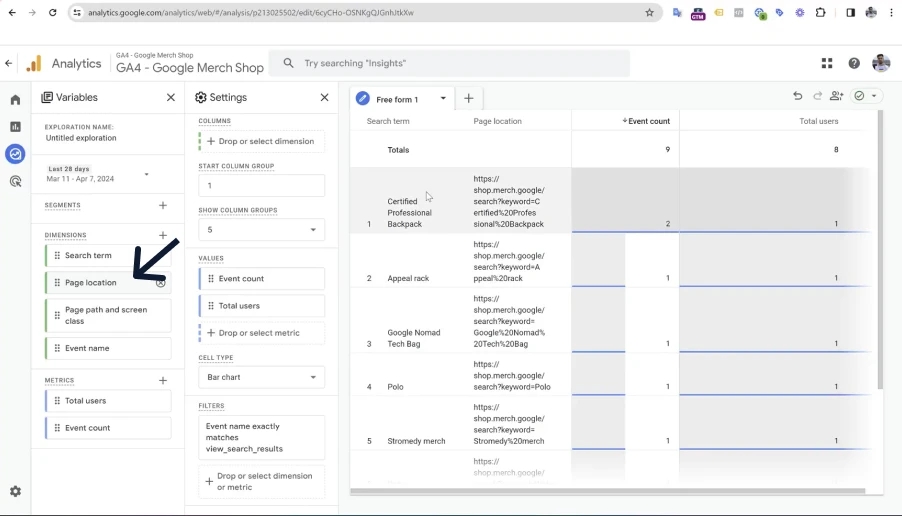The height and width of the screenshot is (516, 902).
Task: Open Chrome three-dot menu
Action: [x=891, y=12]
